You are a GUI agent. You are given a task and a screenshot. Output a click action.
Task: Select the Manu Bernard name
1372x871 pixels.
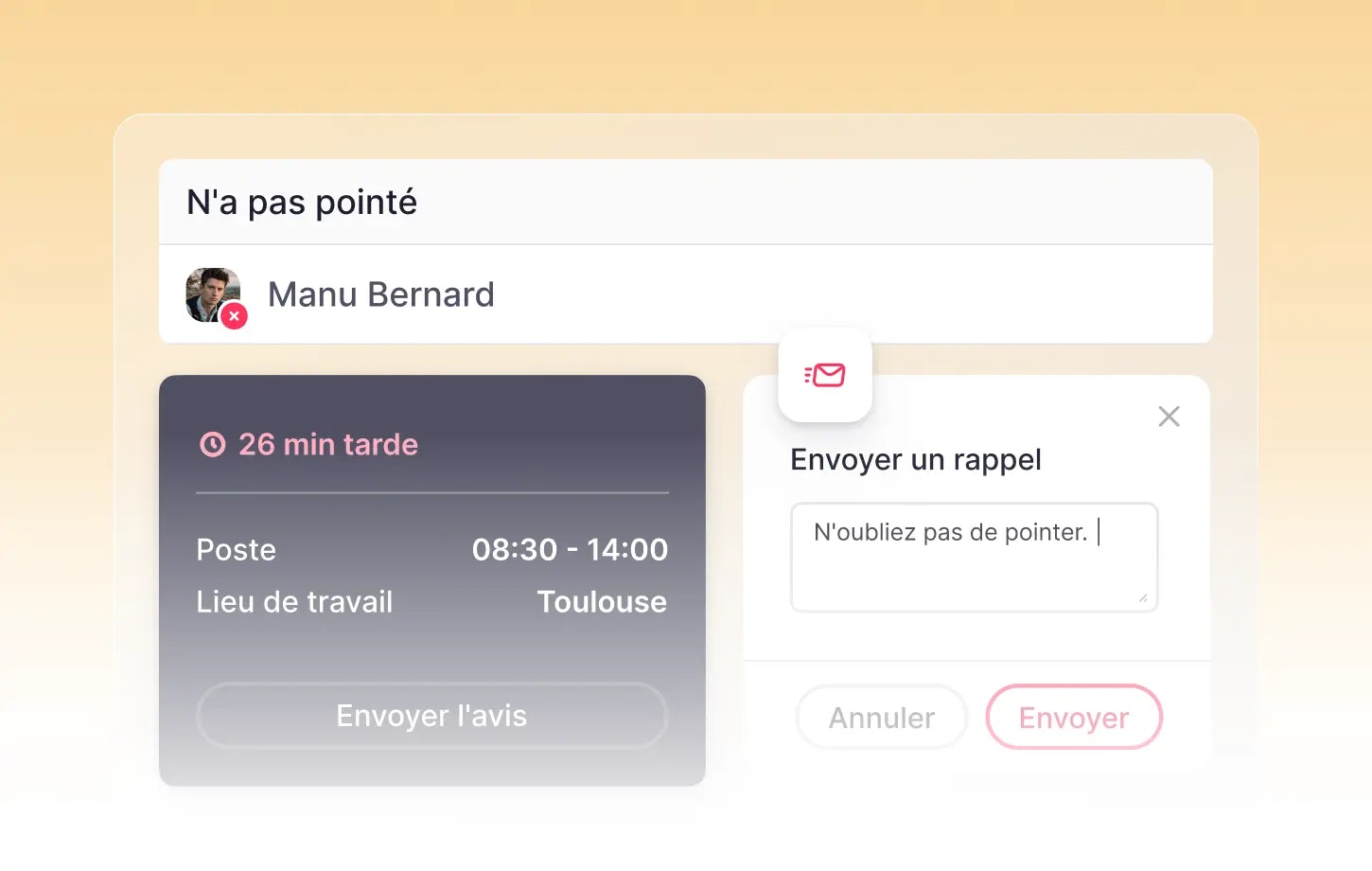(381, 294)
